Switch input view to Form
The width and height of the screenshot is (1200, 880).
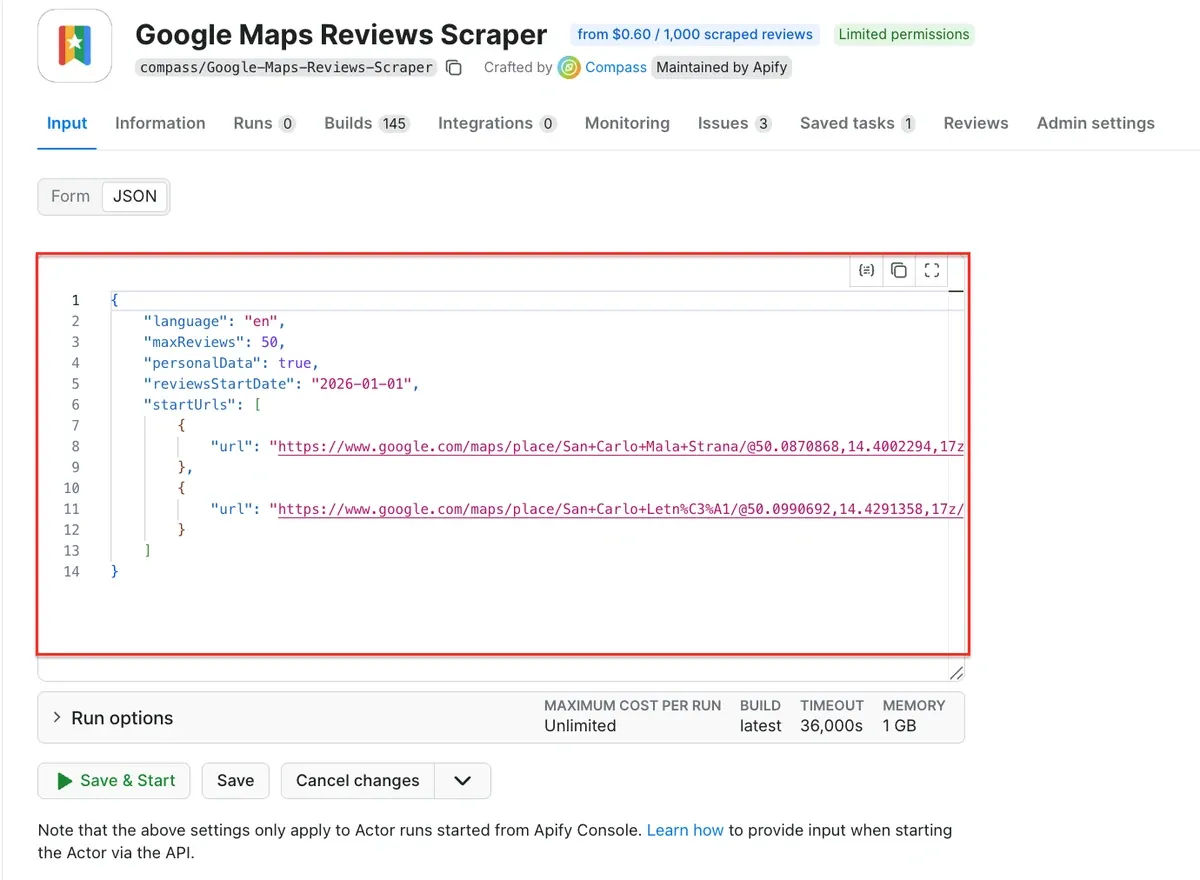tap(70, 196)
